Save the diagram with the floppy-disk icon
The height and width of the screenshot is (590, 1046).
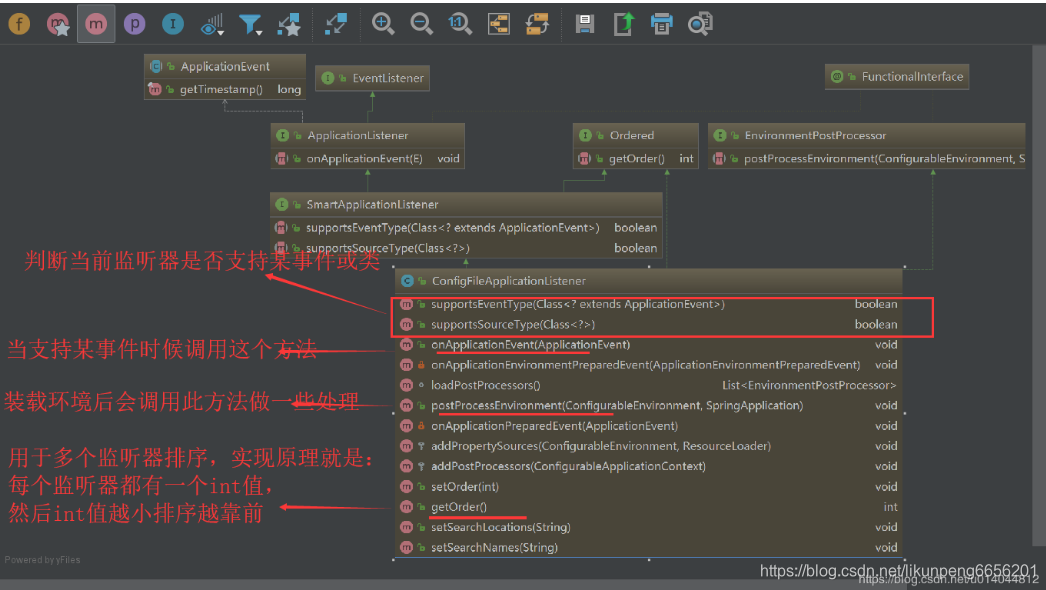point(585,24)
